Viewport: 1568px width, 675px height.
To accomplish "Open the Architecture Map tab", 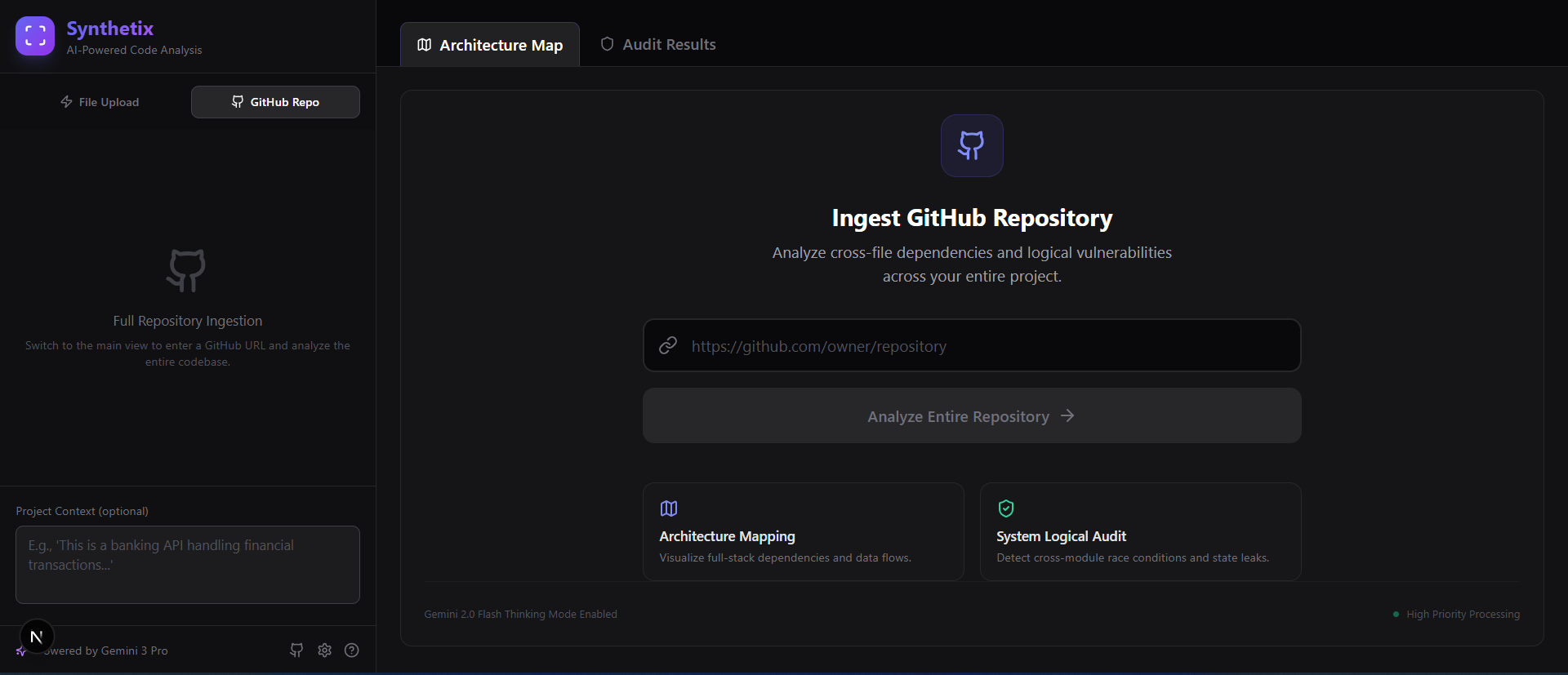I will point(490,45).
